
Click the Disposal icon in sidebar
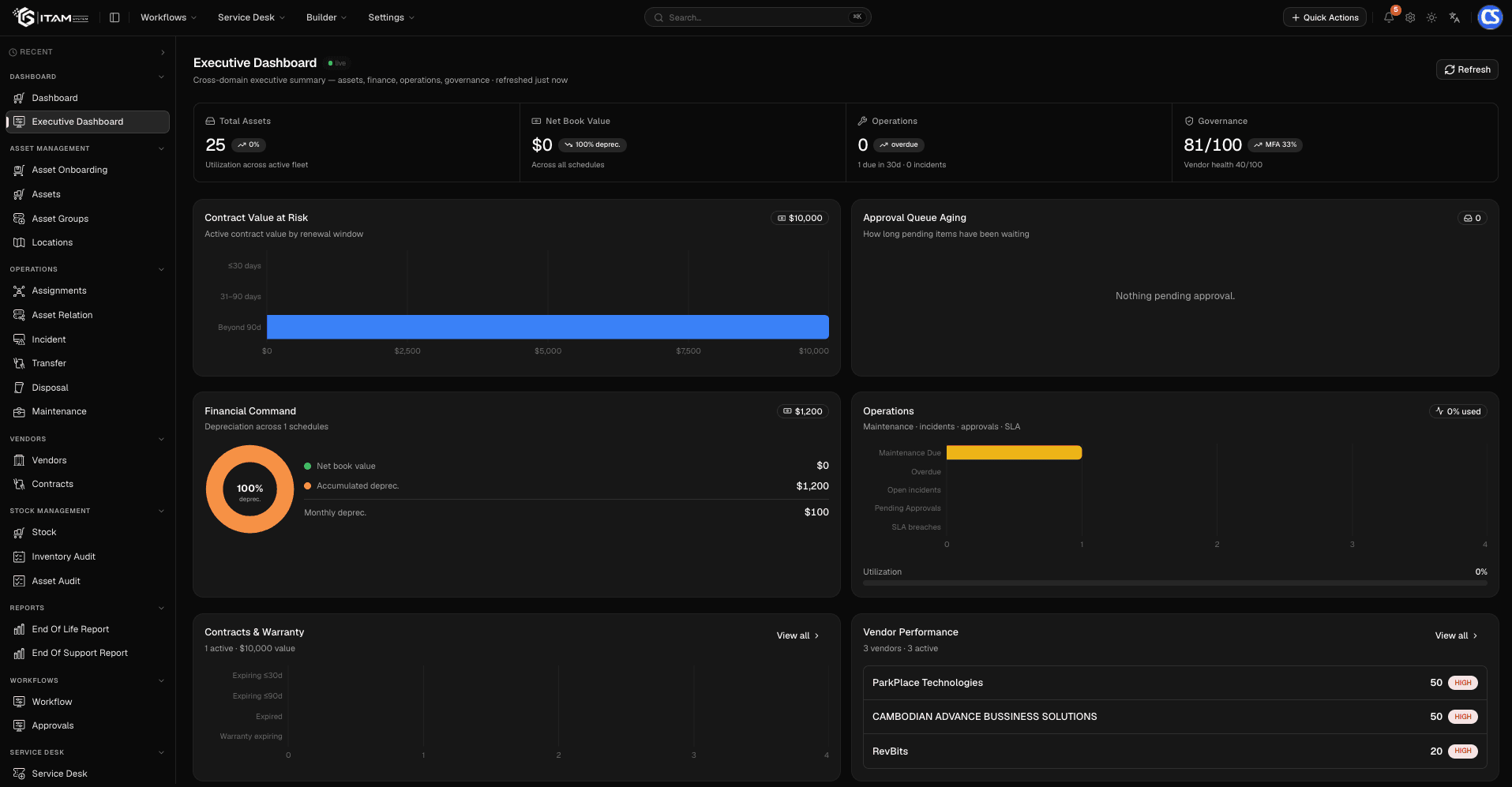click(19, 388)
